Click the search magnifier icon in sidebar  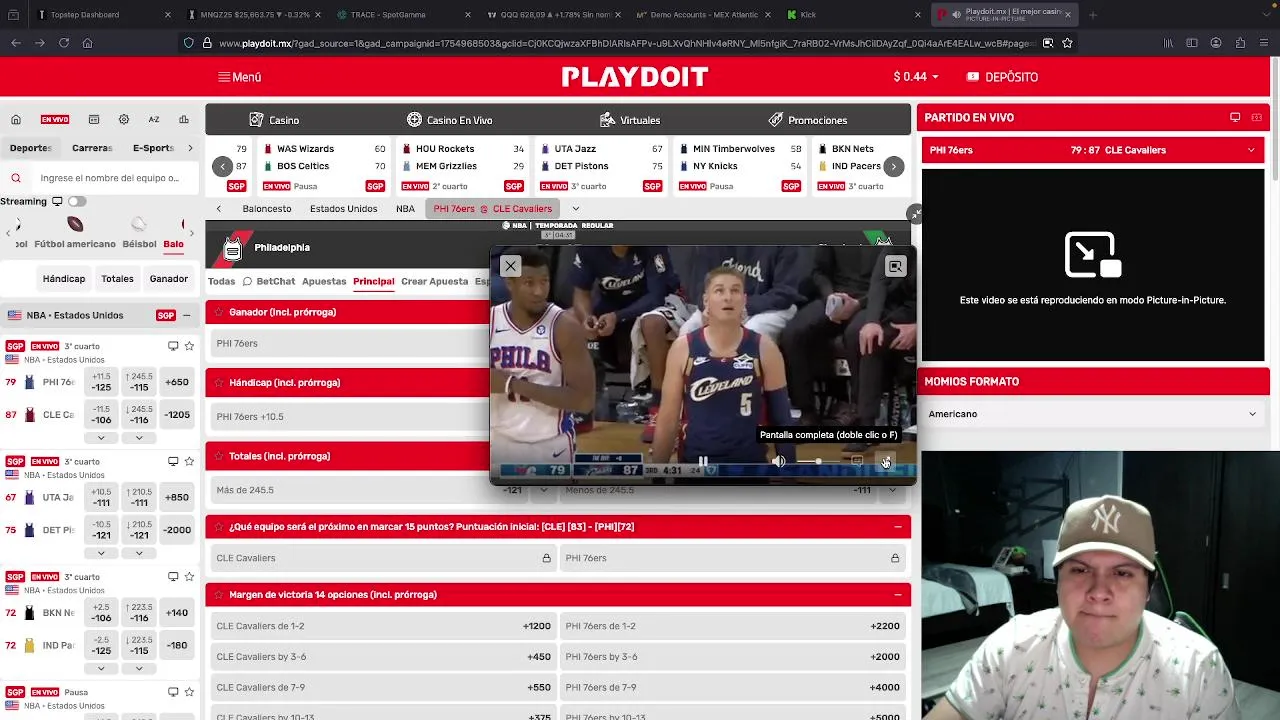[16, 178]
